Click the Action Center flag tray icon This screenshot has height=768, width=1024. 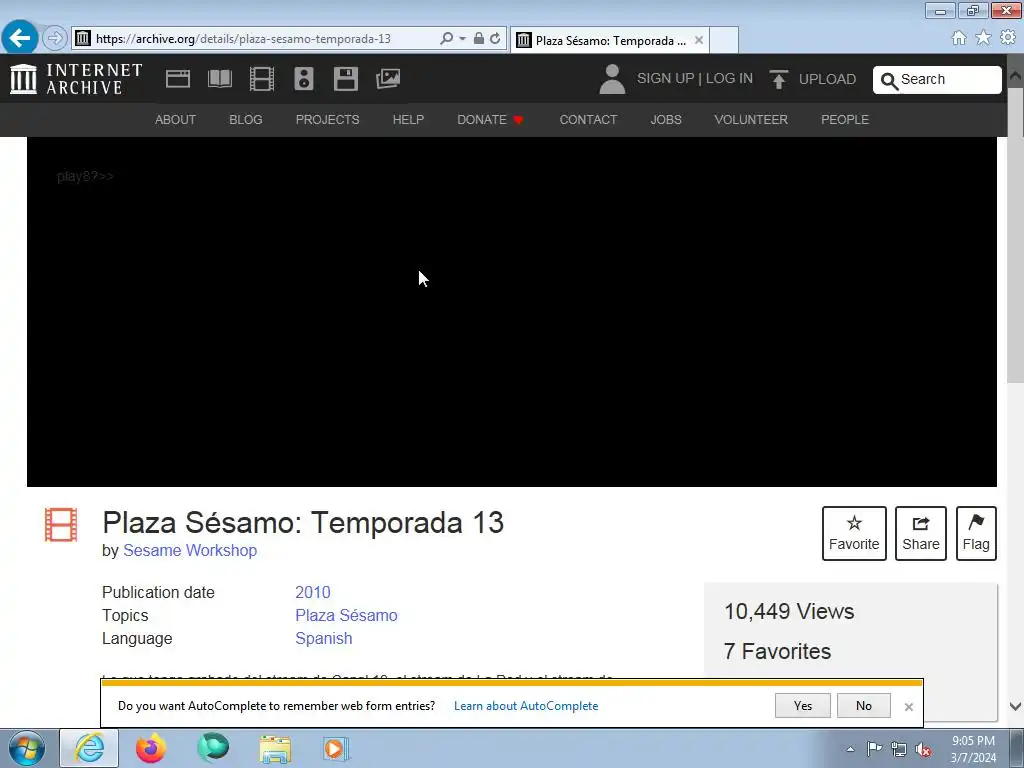pos(874,749)
